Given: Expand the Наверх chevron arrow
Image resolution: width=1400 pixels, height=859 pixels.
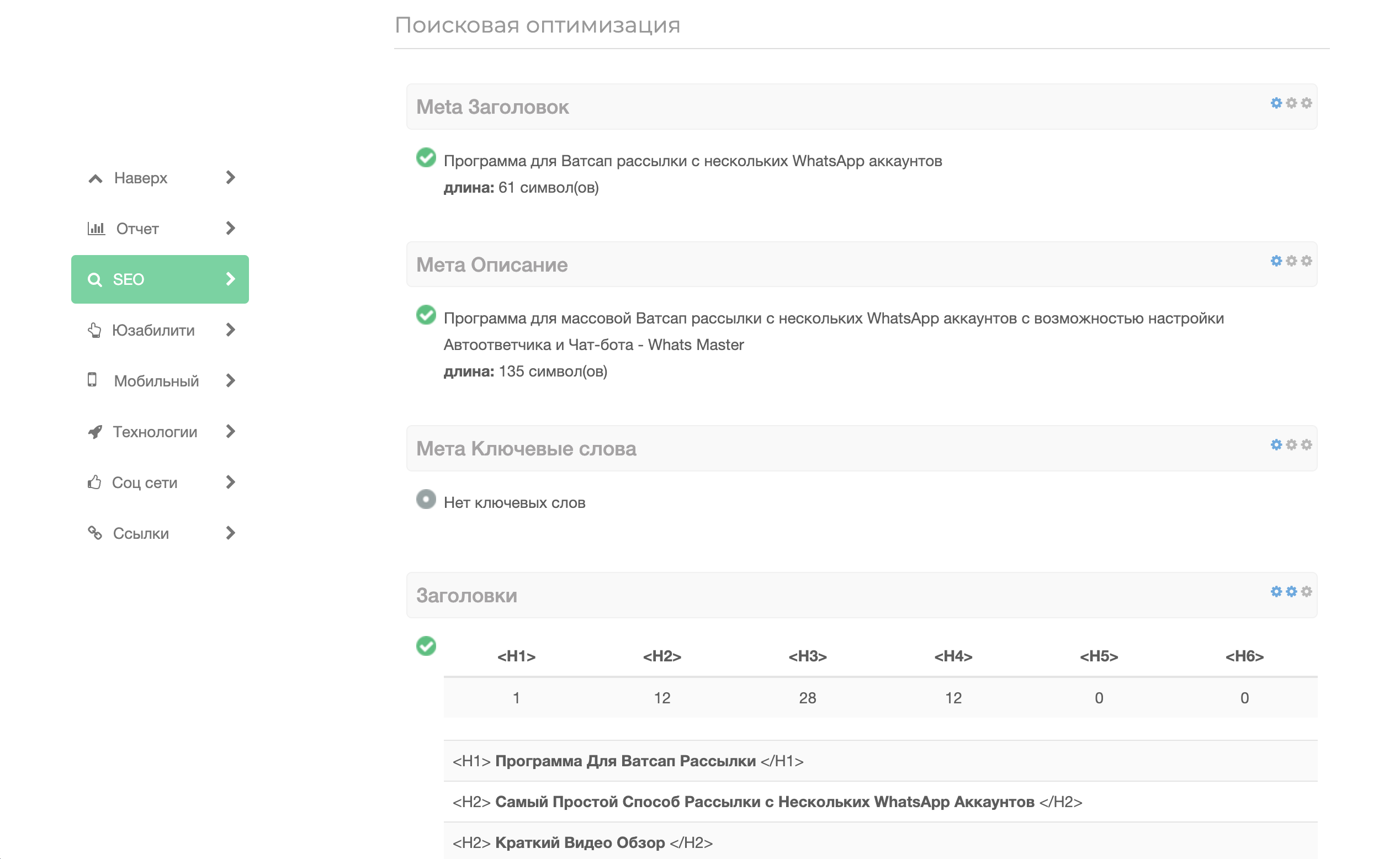Looking at the screenshot, I should tap(230, 178).
